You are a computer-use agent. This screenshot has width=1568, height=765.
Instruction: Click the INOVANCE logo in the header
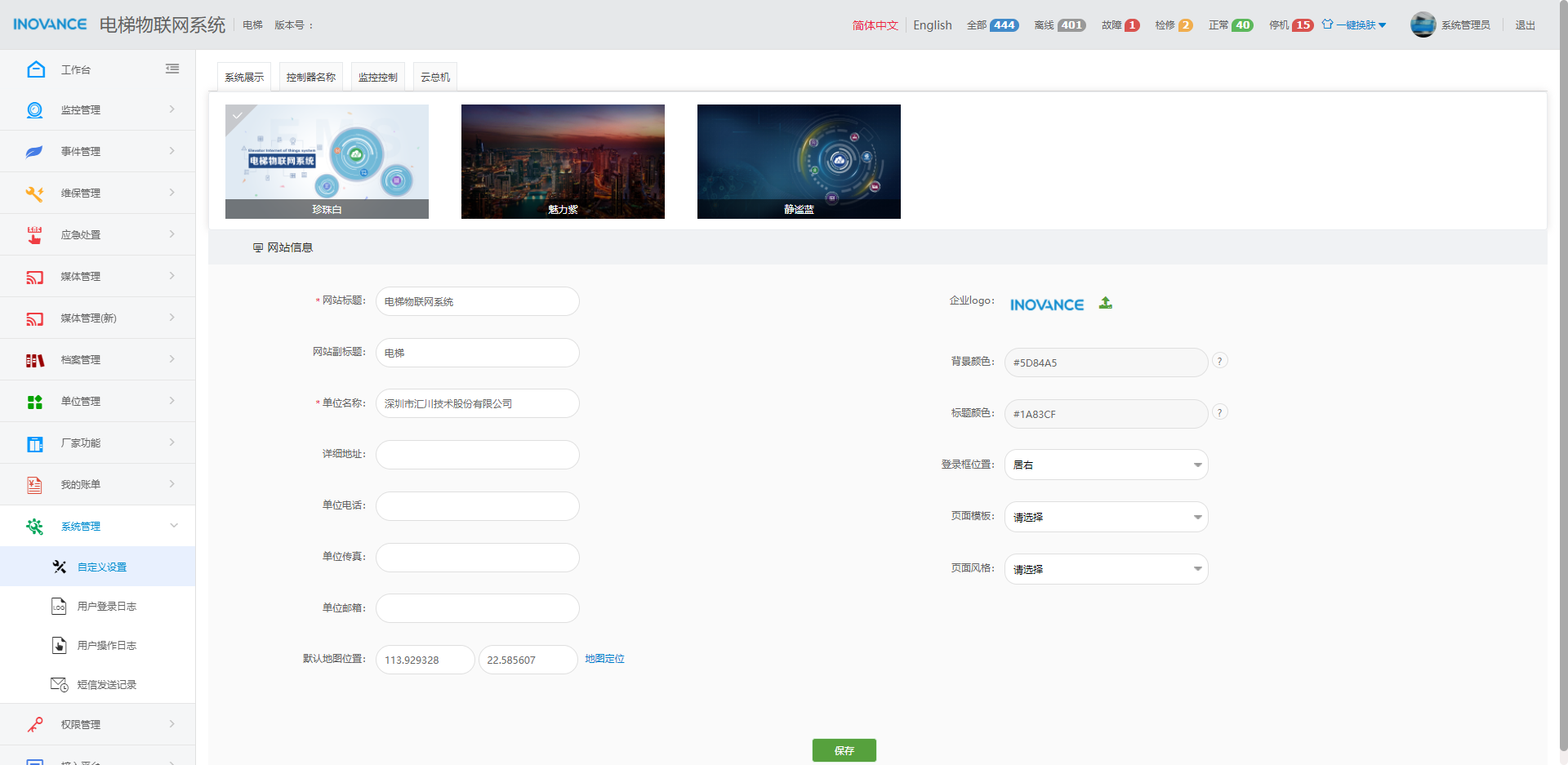pos(50,24)
